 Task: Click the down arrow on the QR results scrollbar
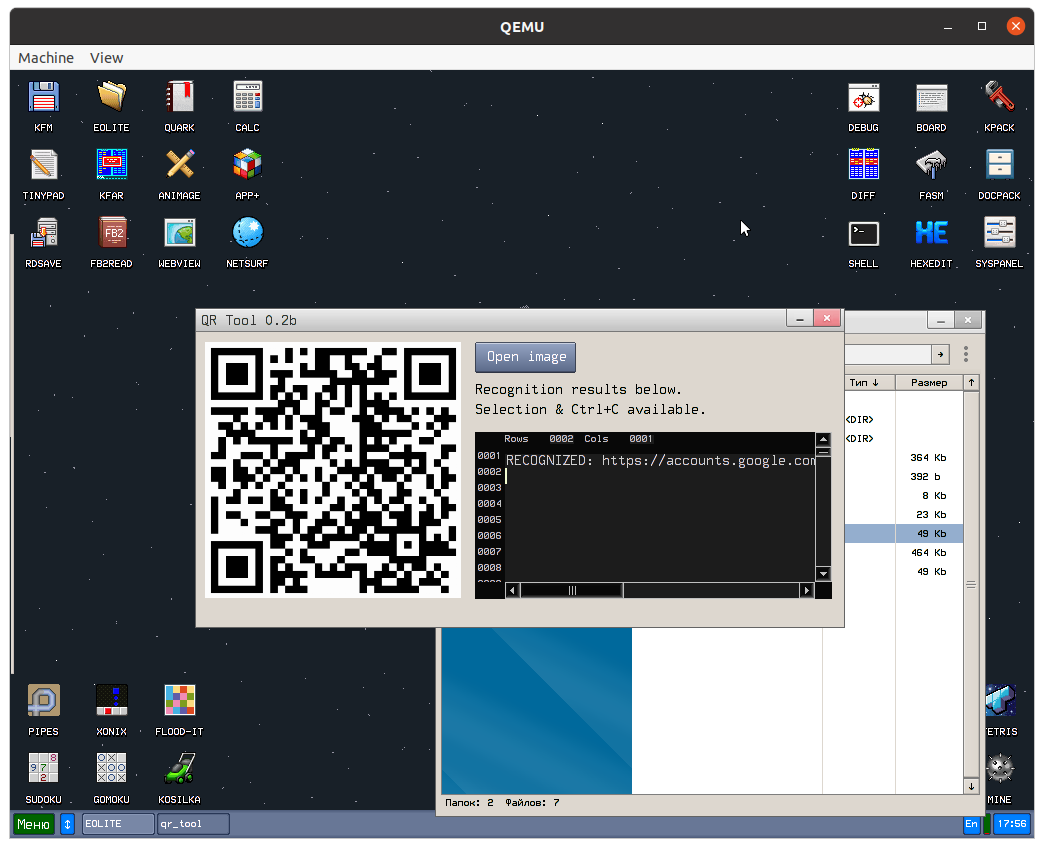point(822,573)
